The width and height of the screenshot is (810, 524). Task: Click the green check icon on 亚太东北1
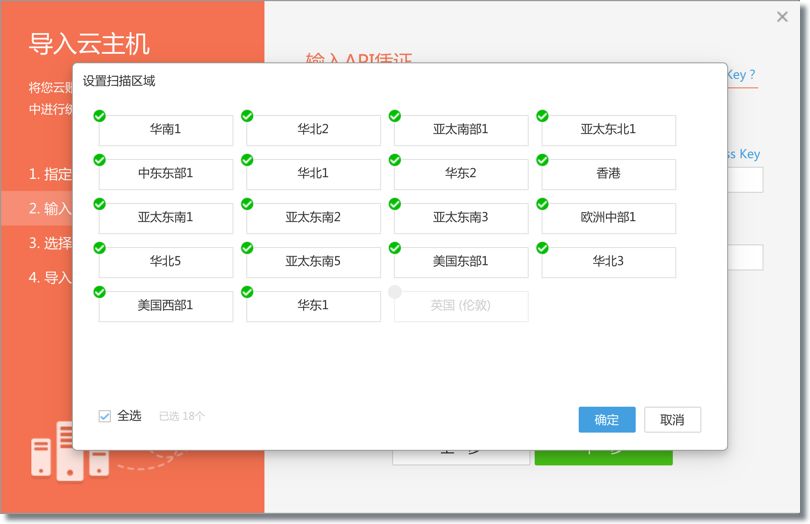coord(543,116)
